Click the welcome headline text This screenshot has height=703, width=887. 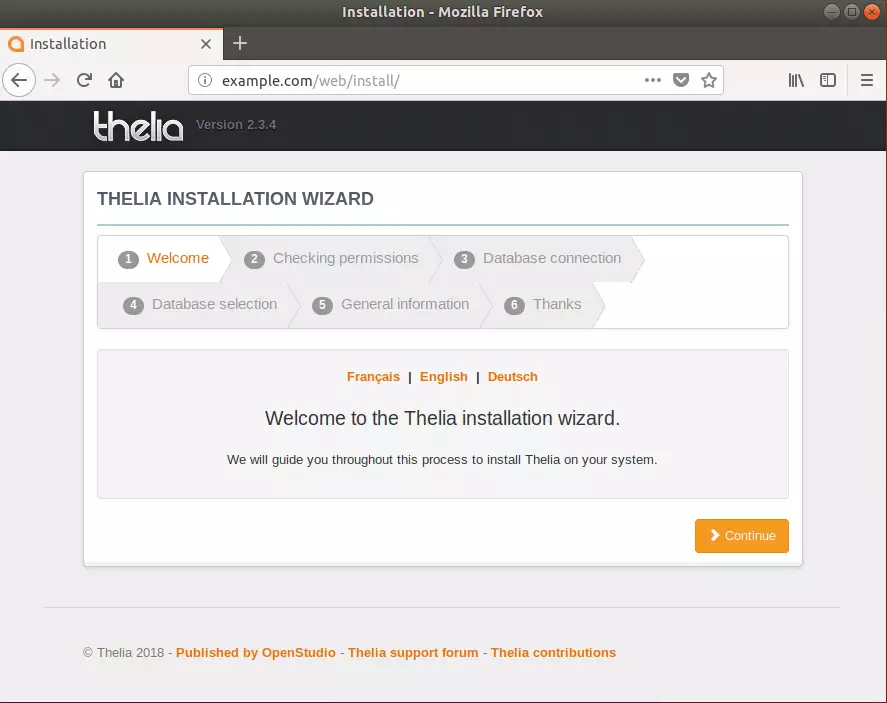(442, 419)
